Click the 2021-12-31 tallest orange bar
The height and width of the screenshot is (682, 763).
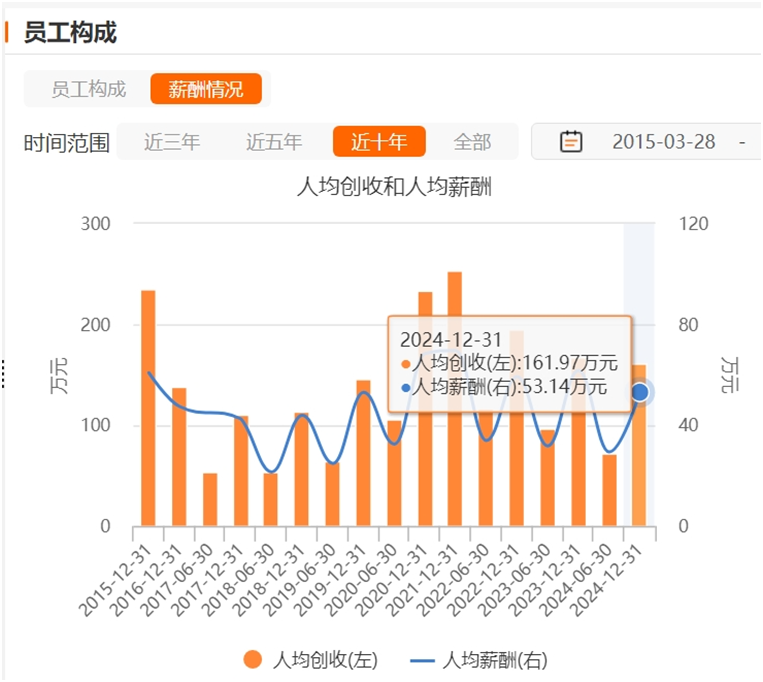click(x=455, y=399)
